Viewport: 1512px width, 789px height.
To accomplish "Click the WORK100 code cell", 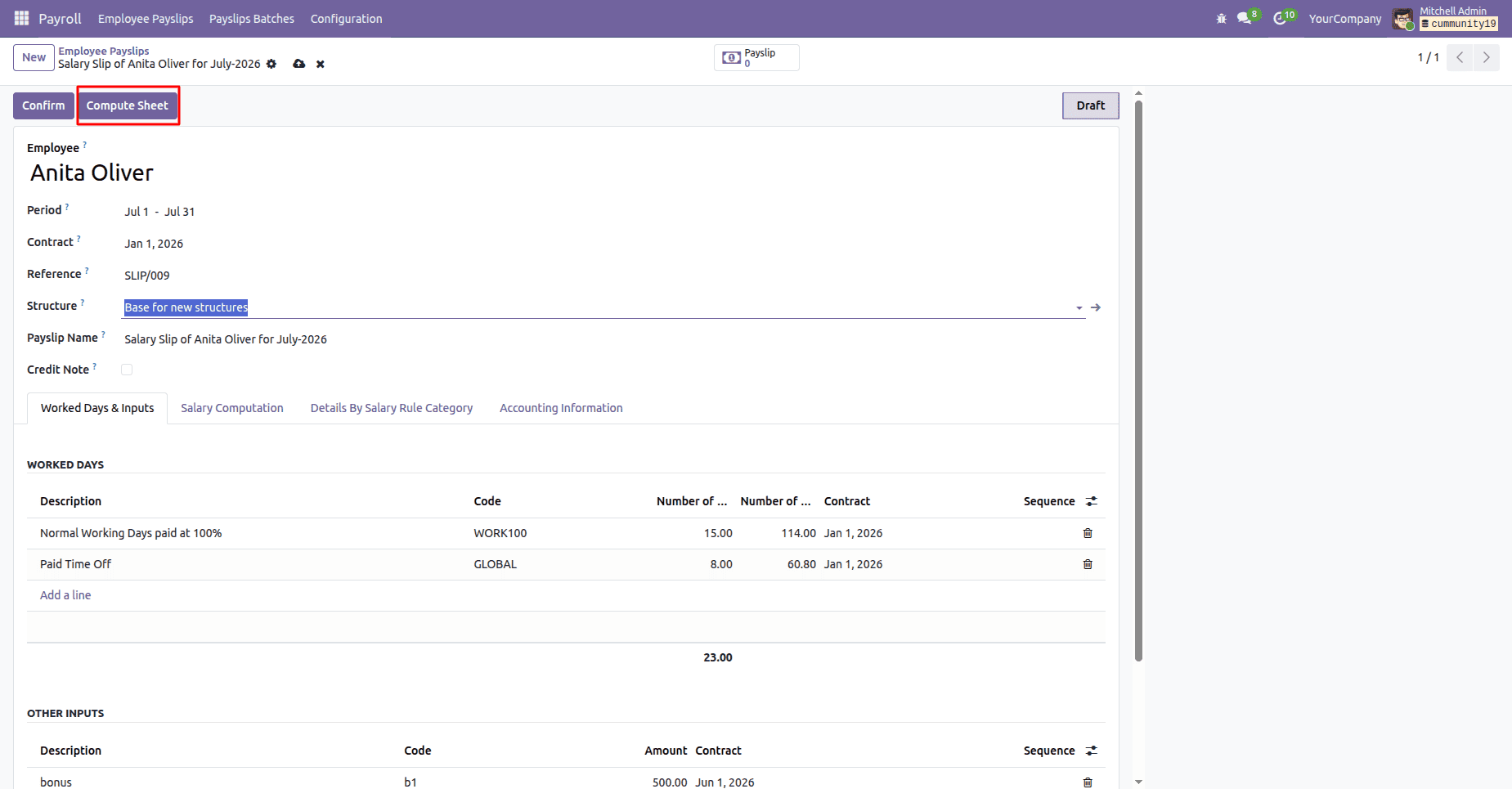I will point(500,533).
